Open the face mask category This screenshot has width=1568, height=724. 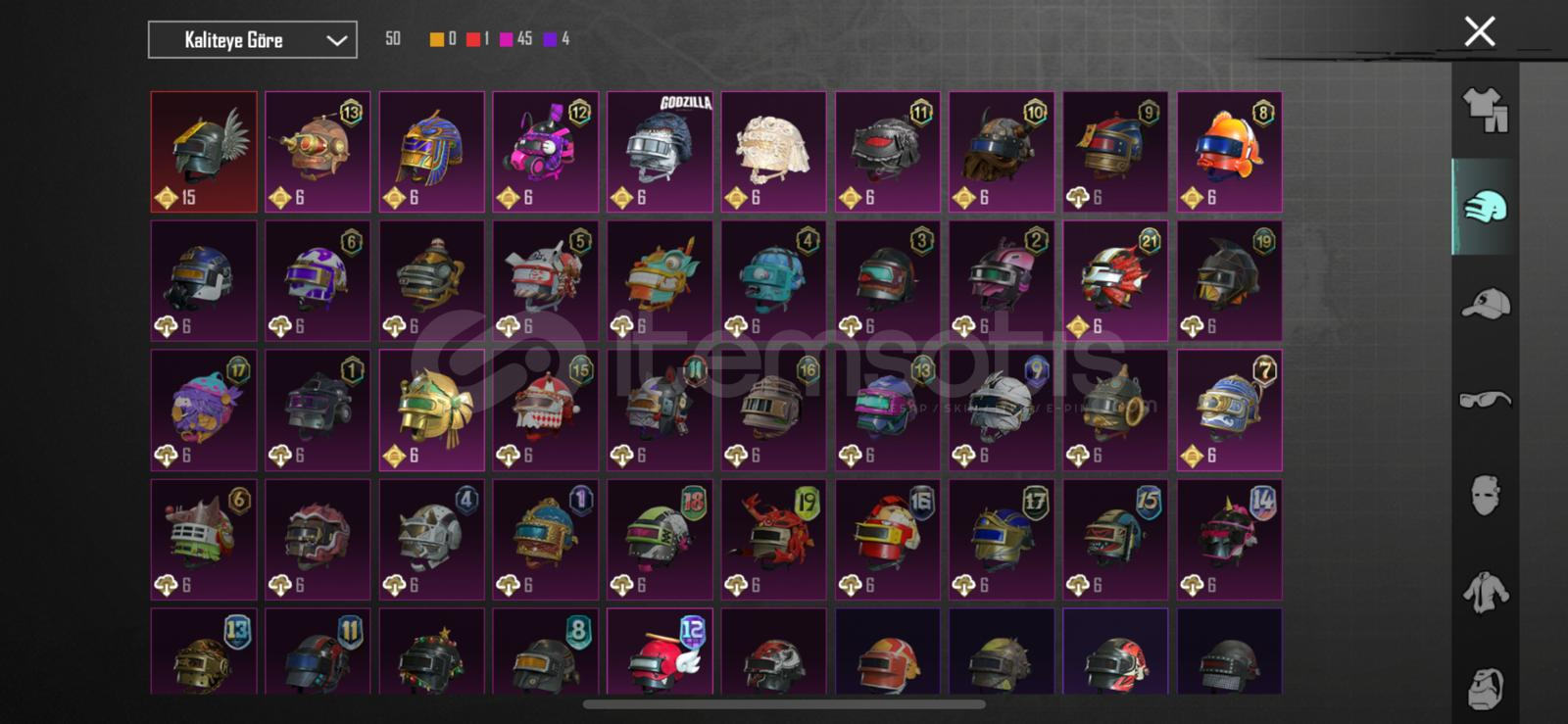coord(1485,496)
